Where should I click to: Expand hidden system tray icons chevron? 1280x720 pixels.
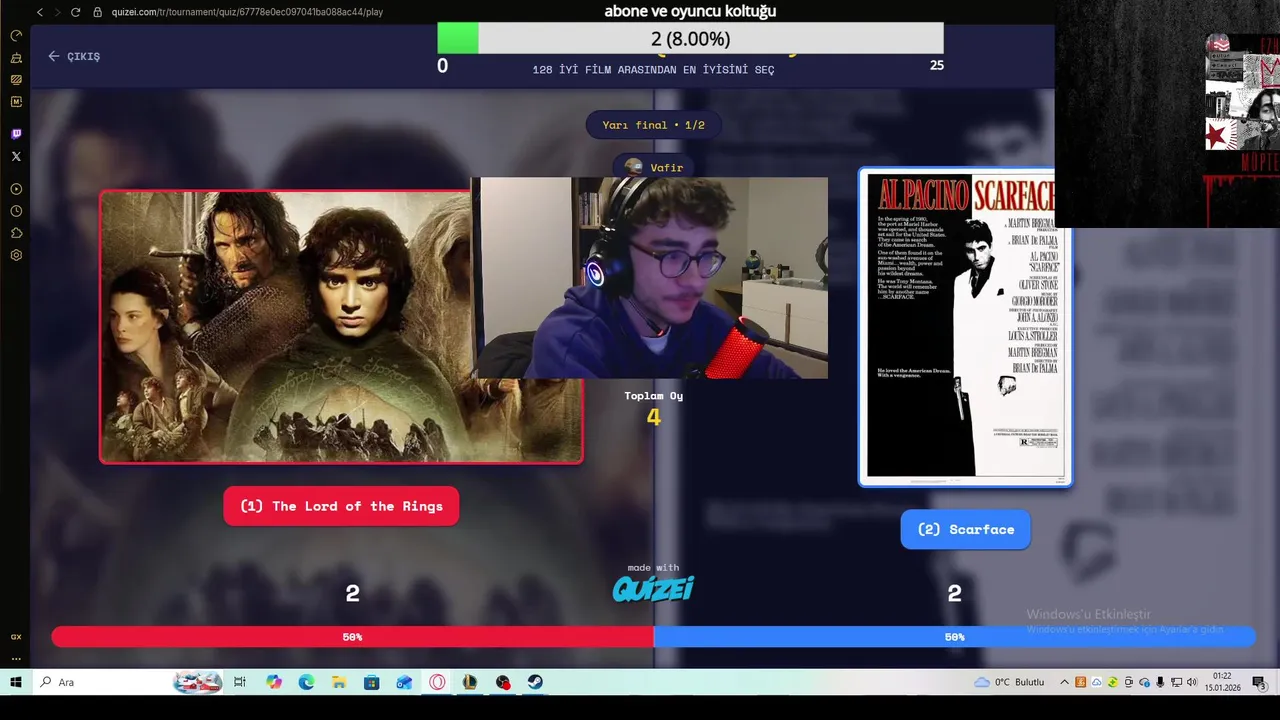(1064, 682)
